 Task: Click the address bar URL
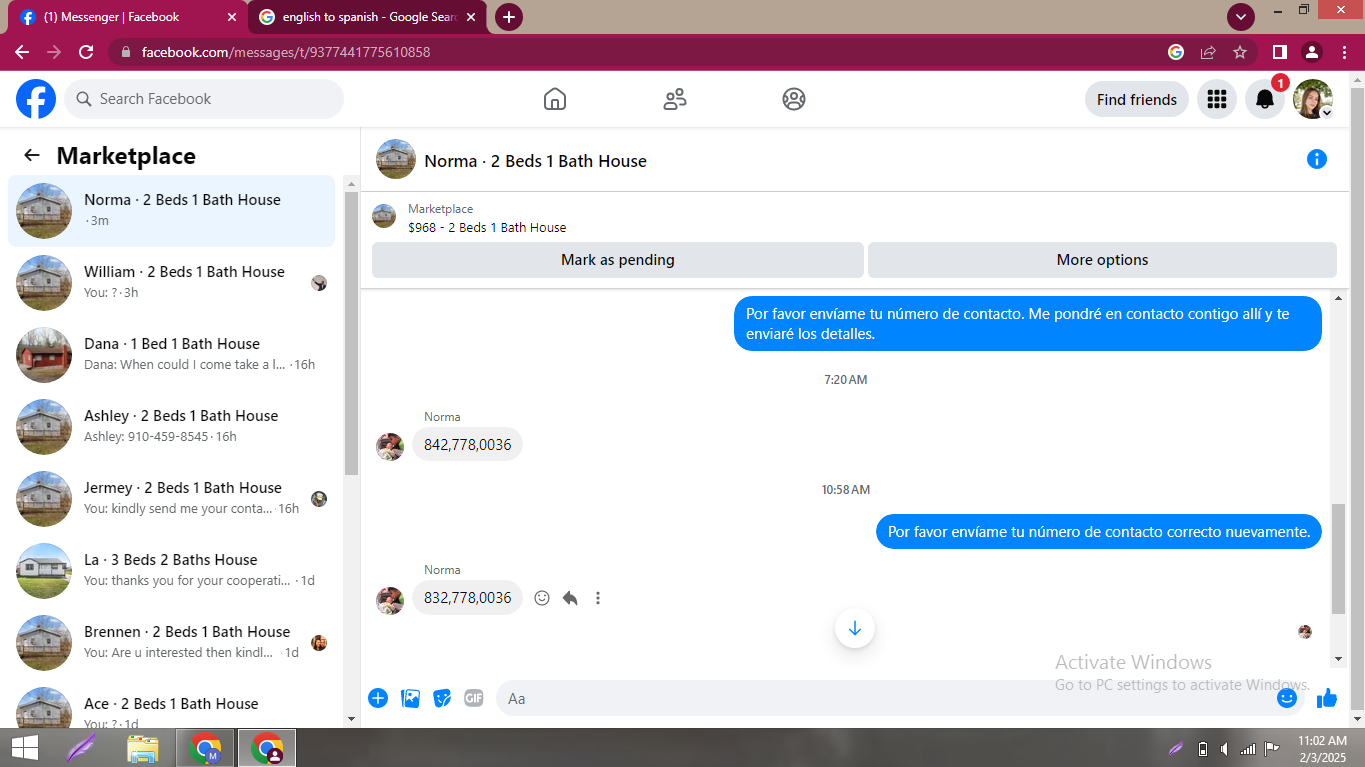coord(286,52)
